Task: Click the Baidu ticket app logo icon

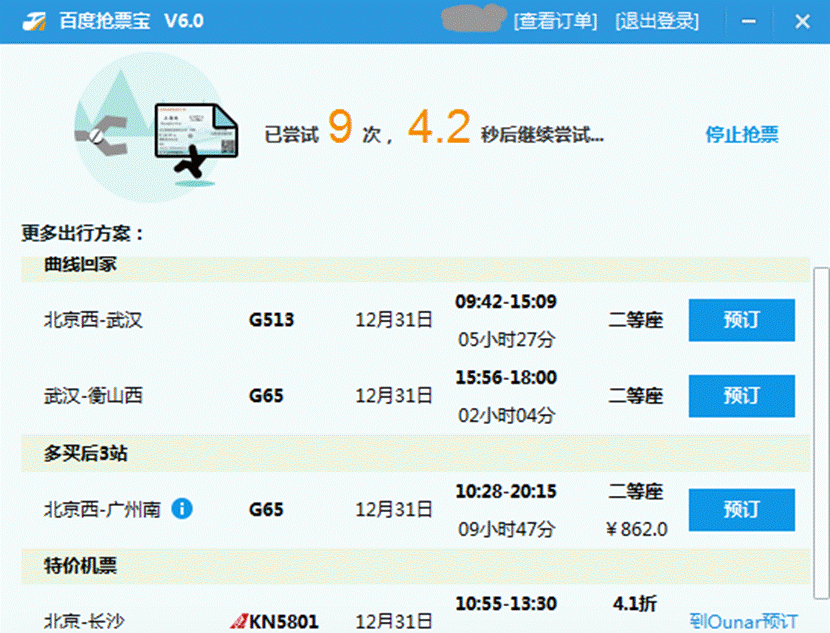Action: click(x=34, y=21)
